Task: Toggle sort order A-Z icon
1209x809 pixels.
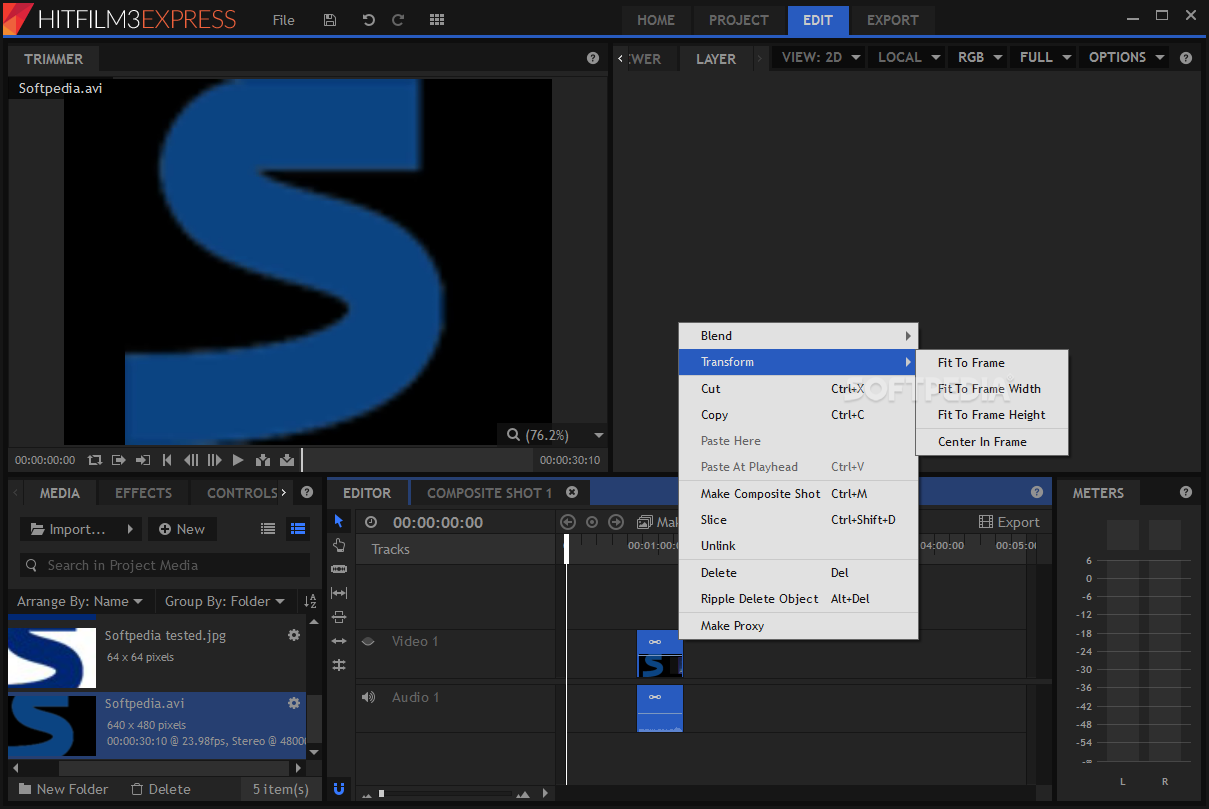Action: tap(310, 601)
